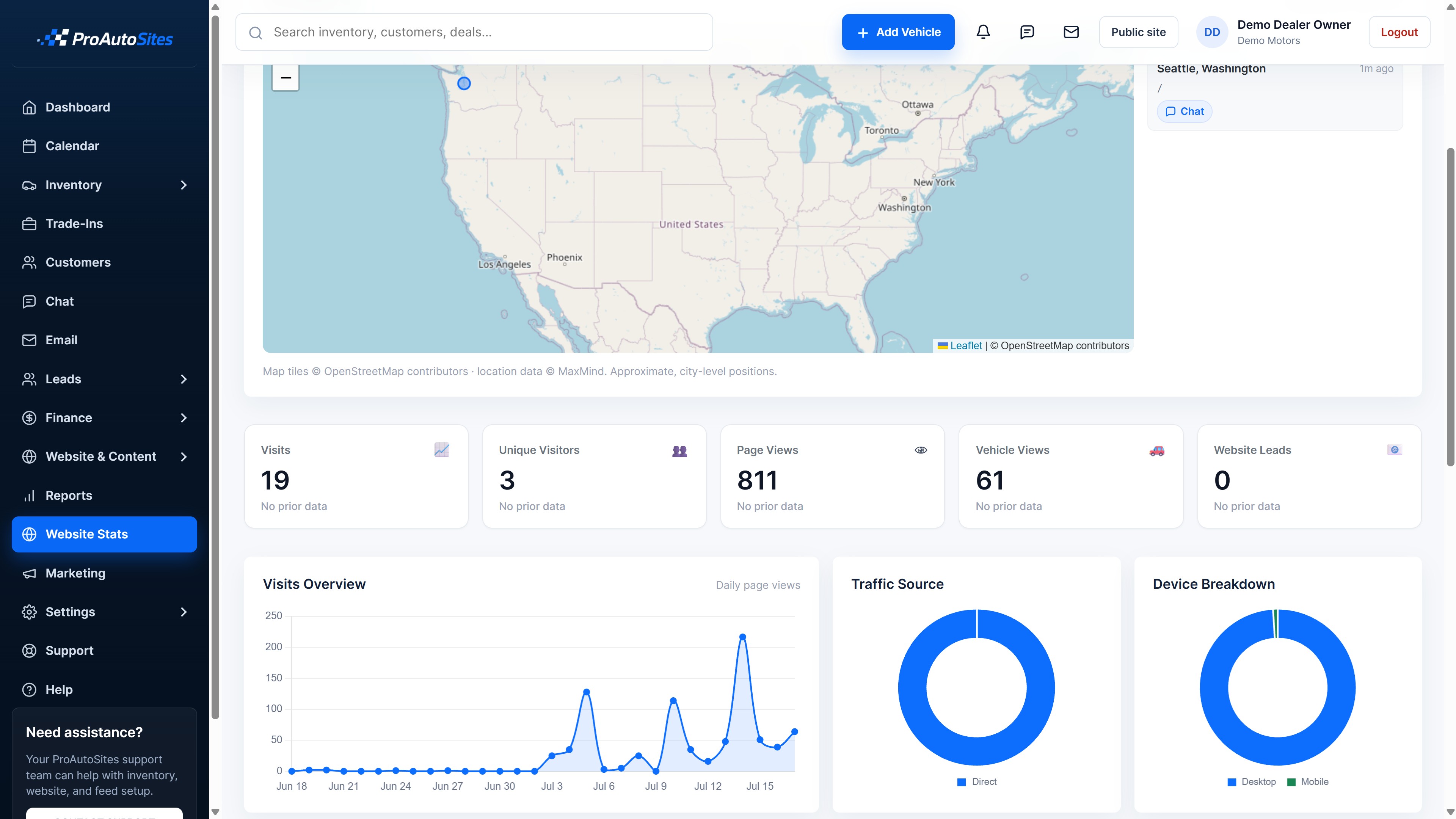Click the Visits stat card value 19

coord(275,480)
